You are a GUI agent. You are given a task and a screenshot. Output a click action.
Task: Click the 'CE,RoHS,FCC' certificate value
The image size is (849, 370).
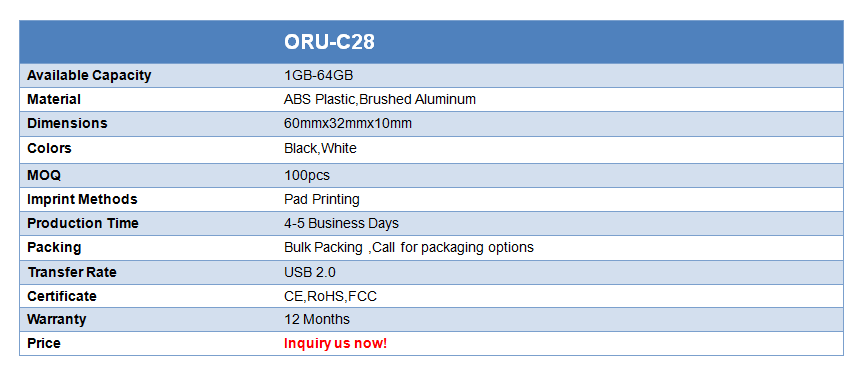(330, 296)
